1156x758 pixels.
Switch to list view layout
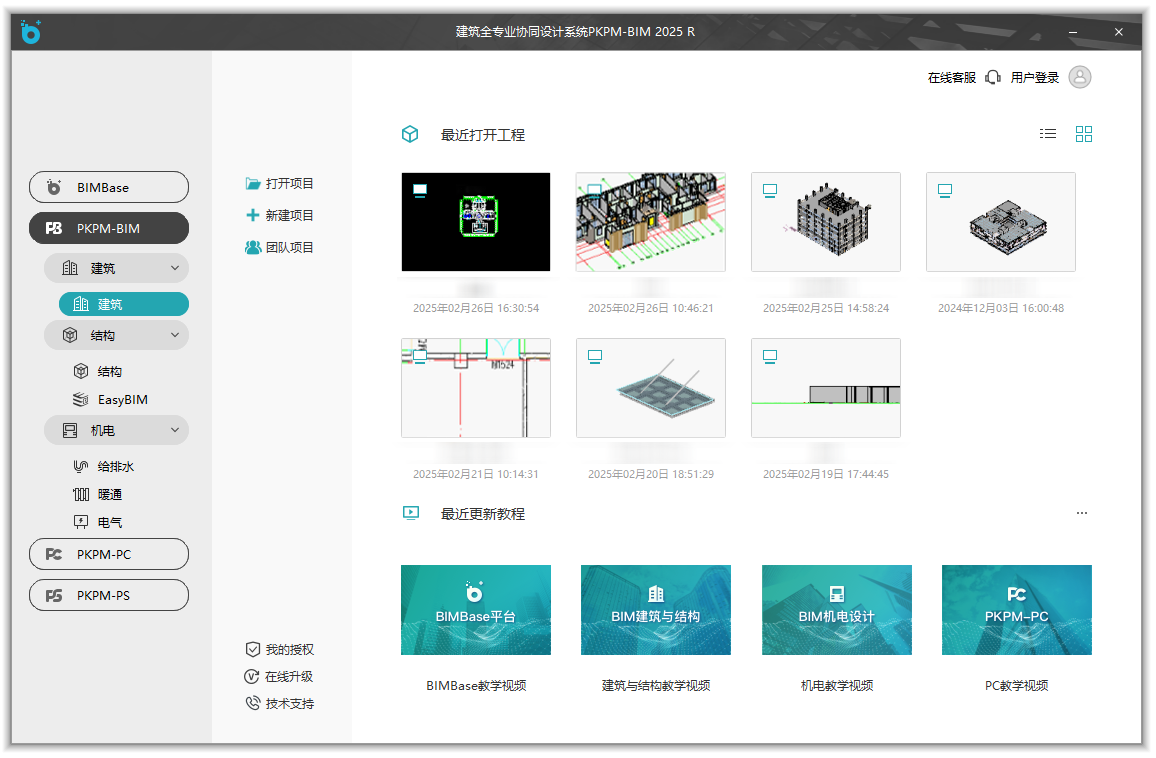(x=1047, y=134)
